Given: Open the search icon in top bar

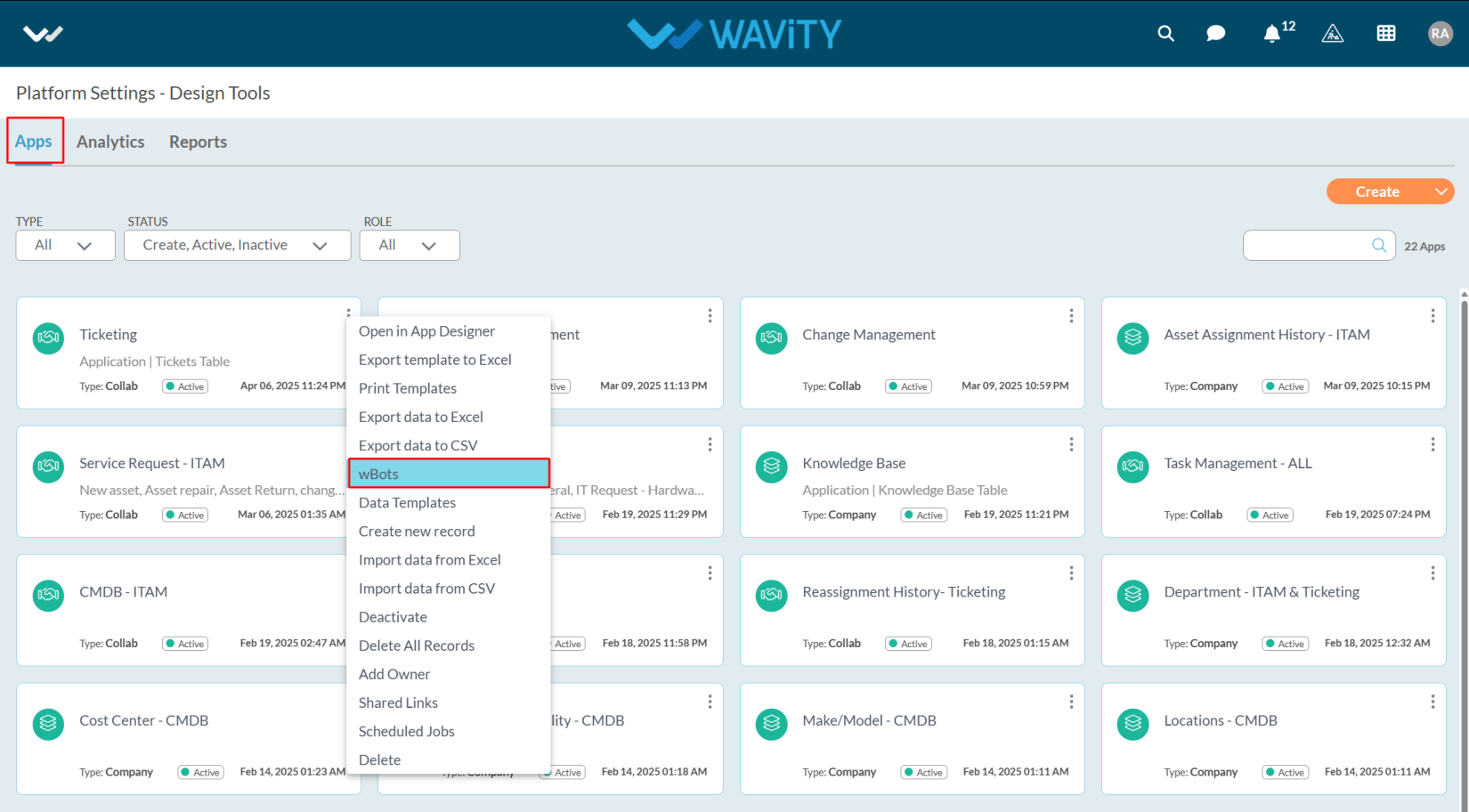Looking at the screenshot, I should pyautogui.click(x=1165, y=34).
